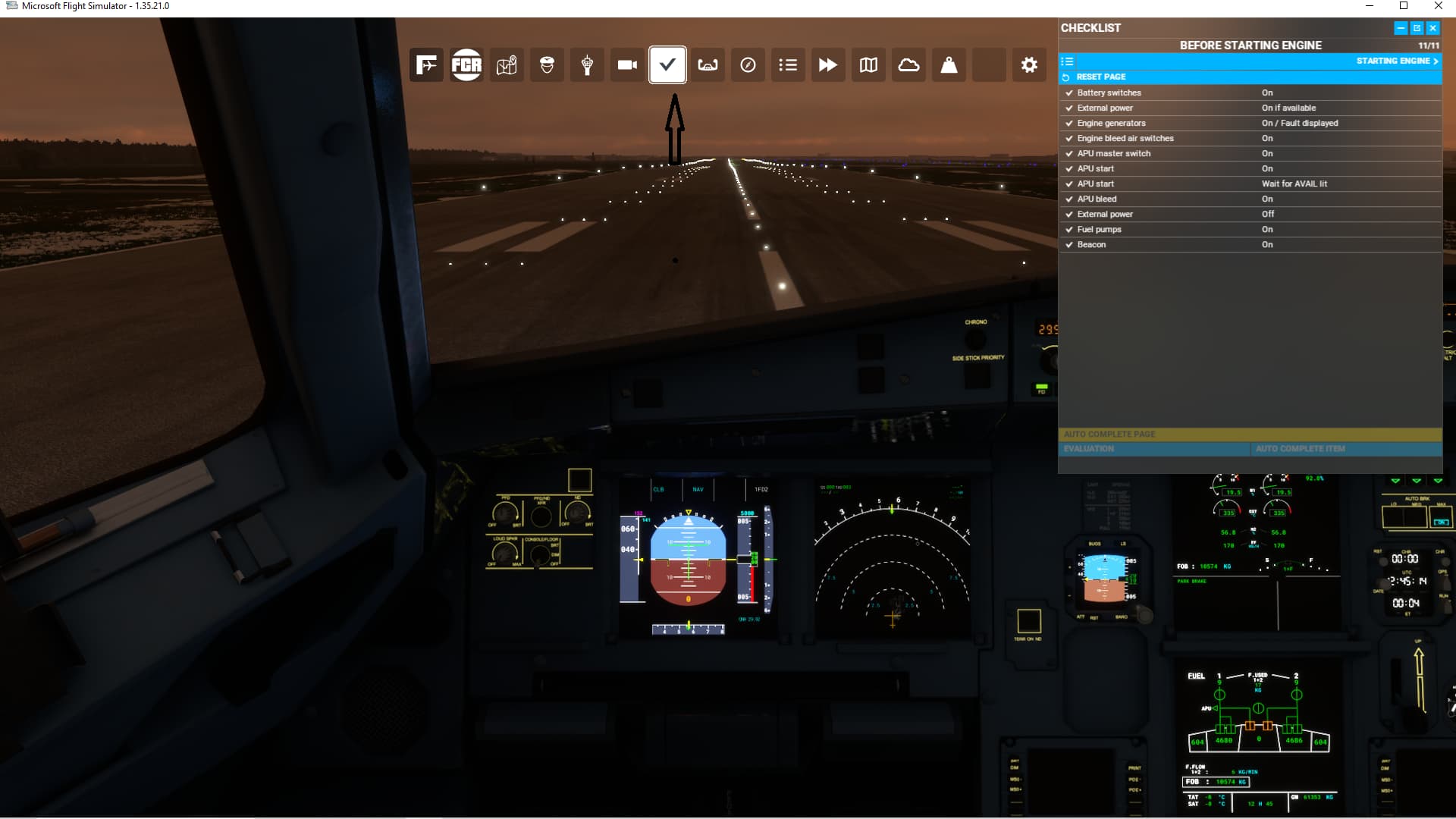Open the toolbar Settings gear
The image size is (1456, 819).
(1028, 64)
